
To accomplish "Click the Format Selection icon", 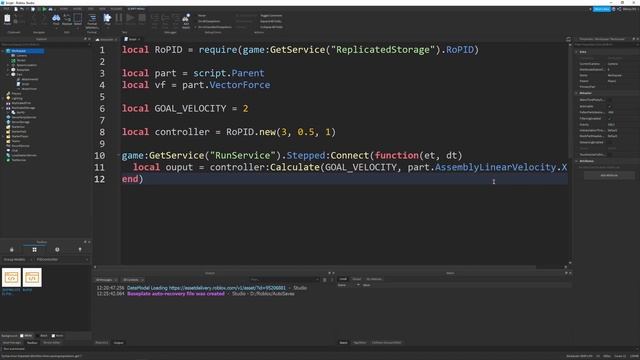I will click(92, 19).
